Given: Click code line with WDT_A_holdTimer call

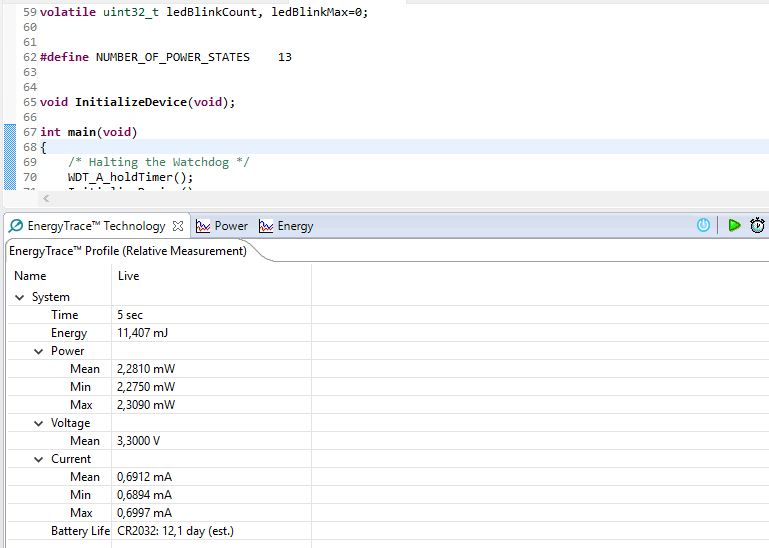Looking at the screenshot, I should click(x=130, y=177).
